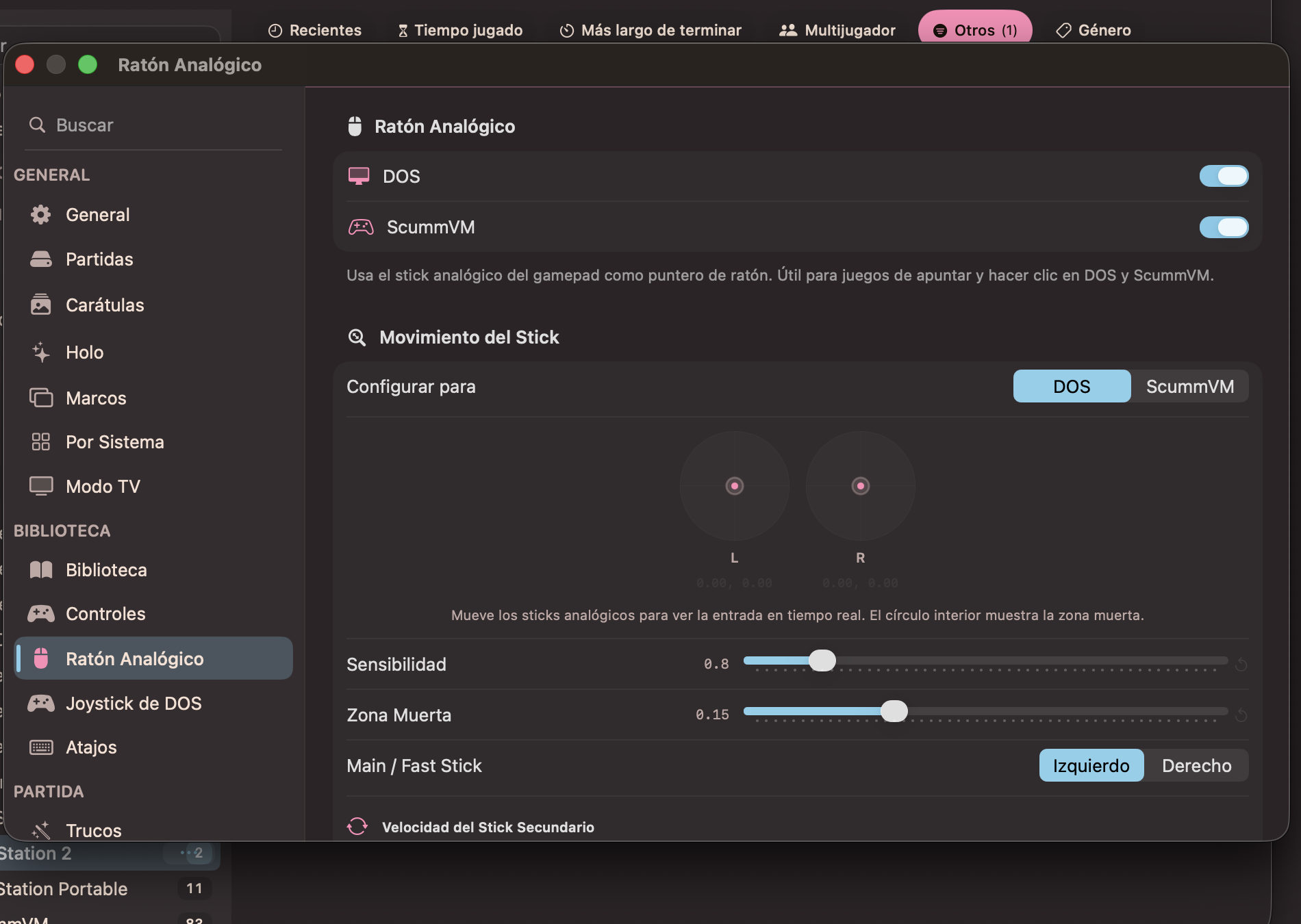Select ScummVM in Configurar para
Screen dimensions: 1301x924
1190,387
